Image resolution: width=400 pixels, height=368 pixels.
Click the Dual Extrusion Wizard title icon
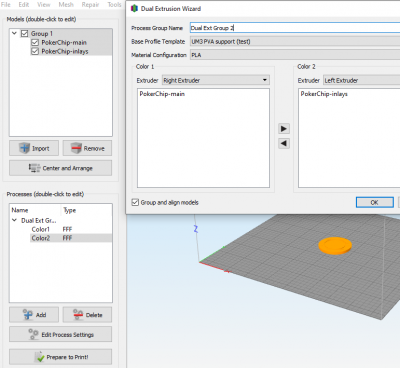[x=134, y=8]
